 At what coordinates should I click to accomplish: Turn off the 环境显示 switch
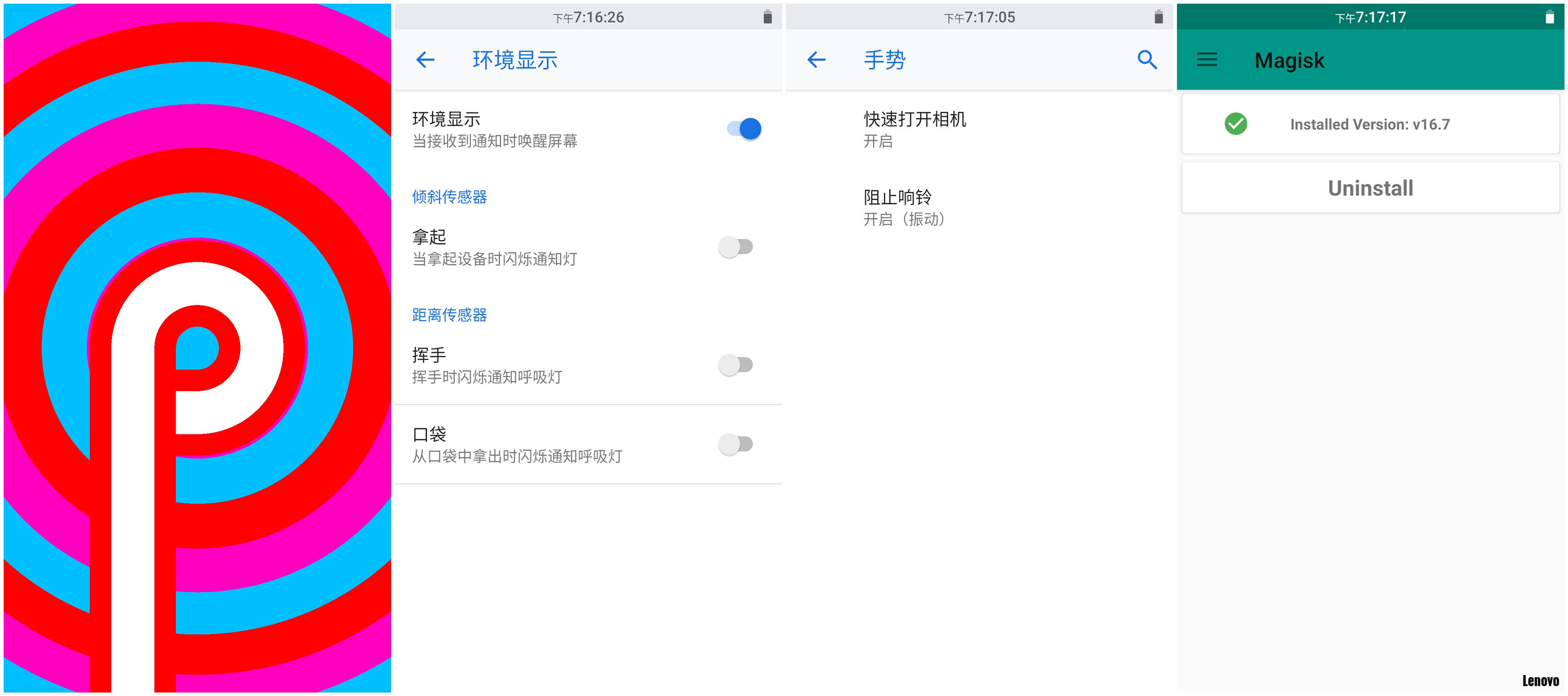[x=744, y=129]
